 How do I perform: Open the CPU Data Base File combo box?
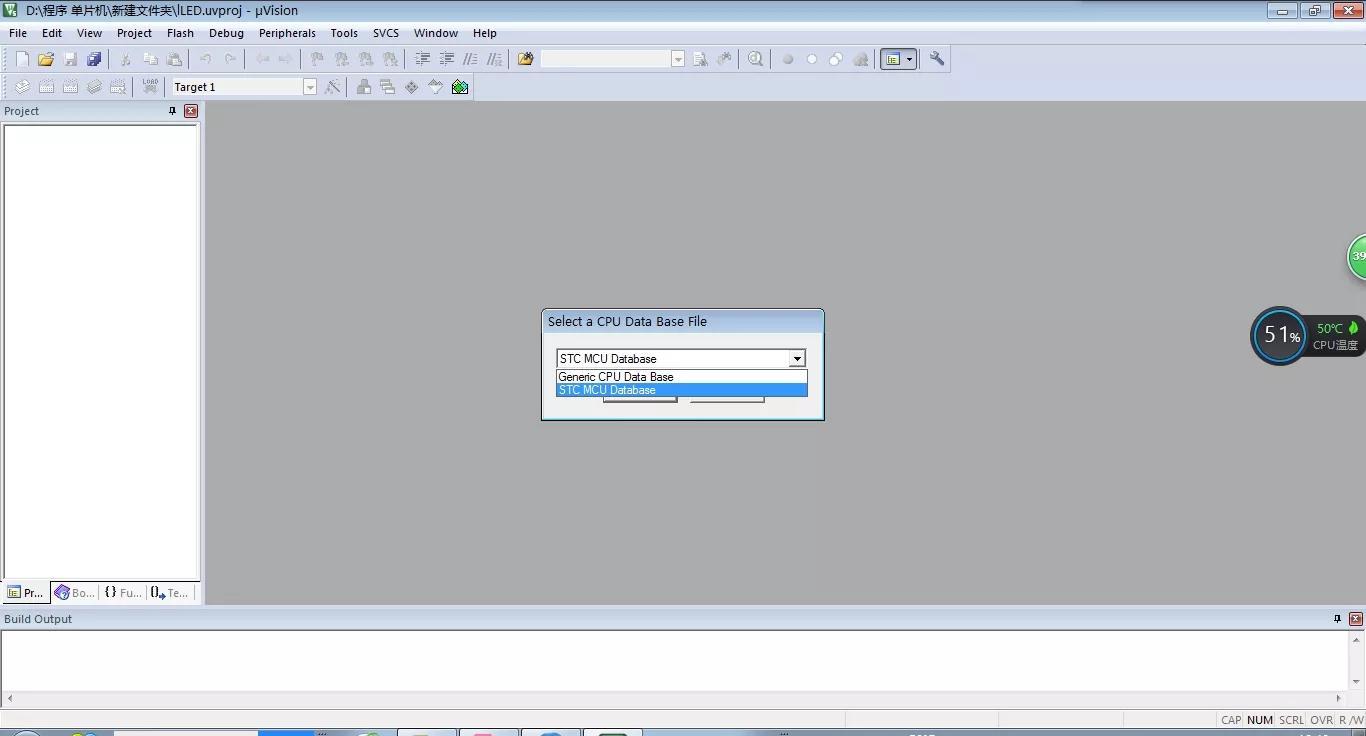(681, 358)
